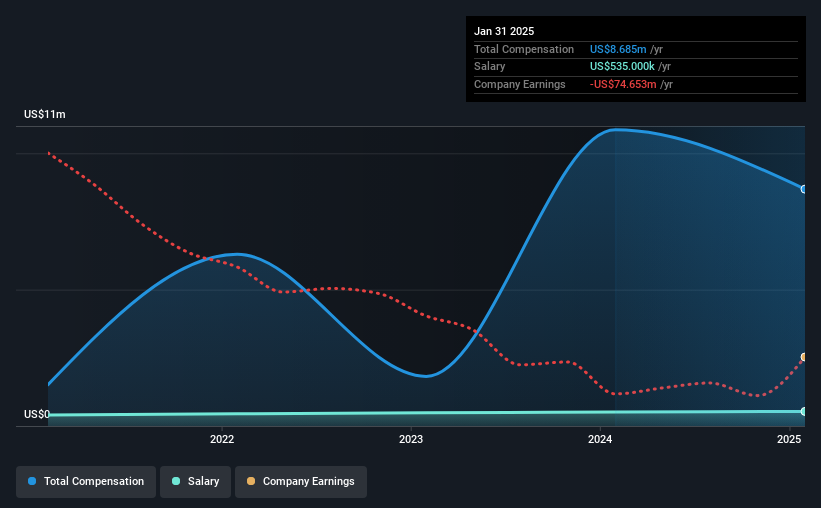Image resolution: width=821 pixels, height=508 pixels.
Task: Click the US$535.000k salary value
Action: (x=622, y=67)
